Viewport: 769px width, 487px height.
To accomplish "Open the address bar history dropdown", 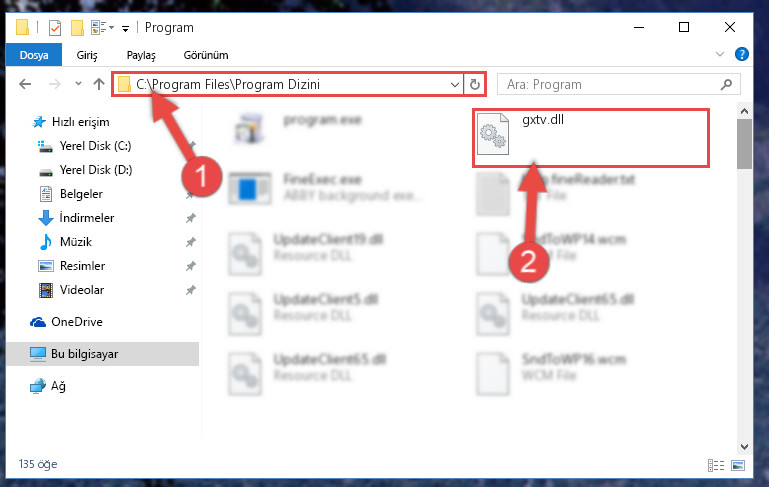I will click(x=454, y=84).
